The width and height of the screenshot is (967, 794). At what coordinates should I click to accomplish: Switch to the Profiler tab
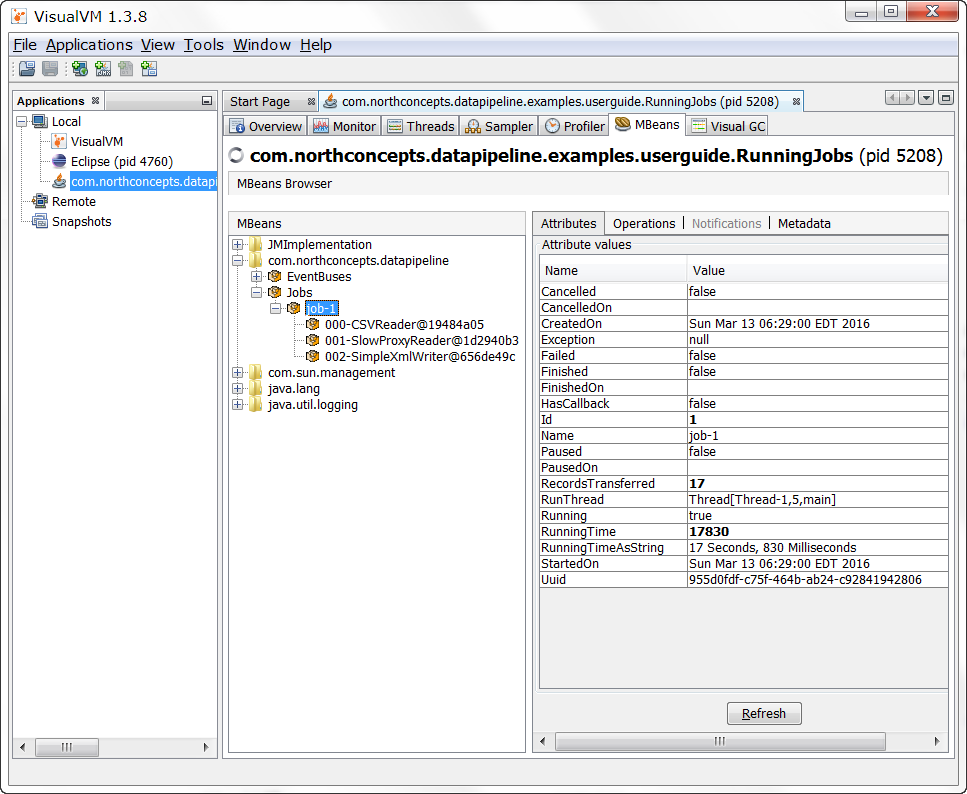[575, 126]
